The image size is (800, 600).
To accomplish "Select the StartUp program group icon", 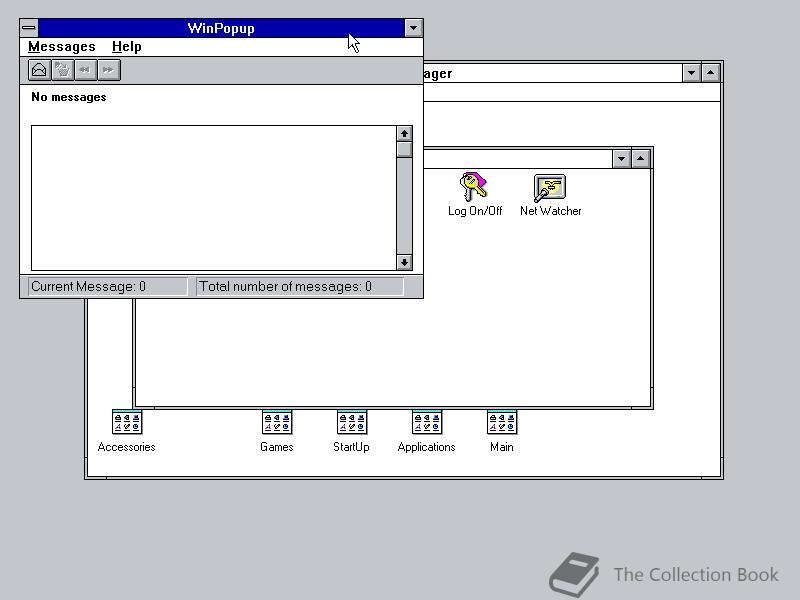I will (352, 431).
